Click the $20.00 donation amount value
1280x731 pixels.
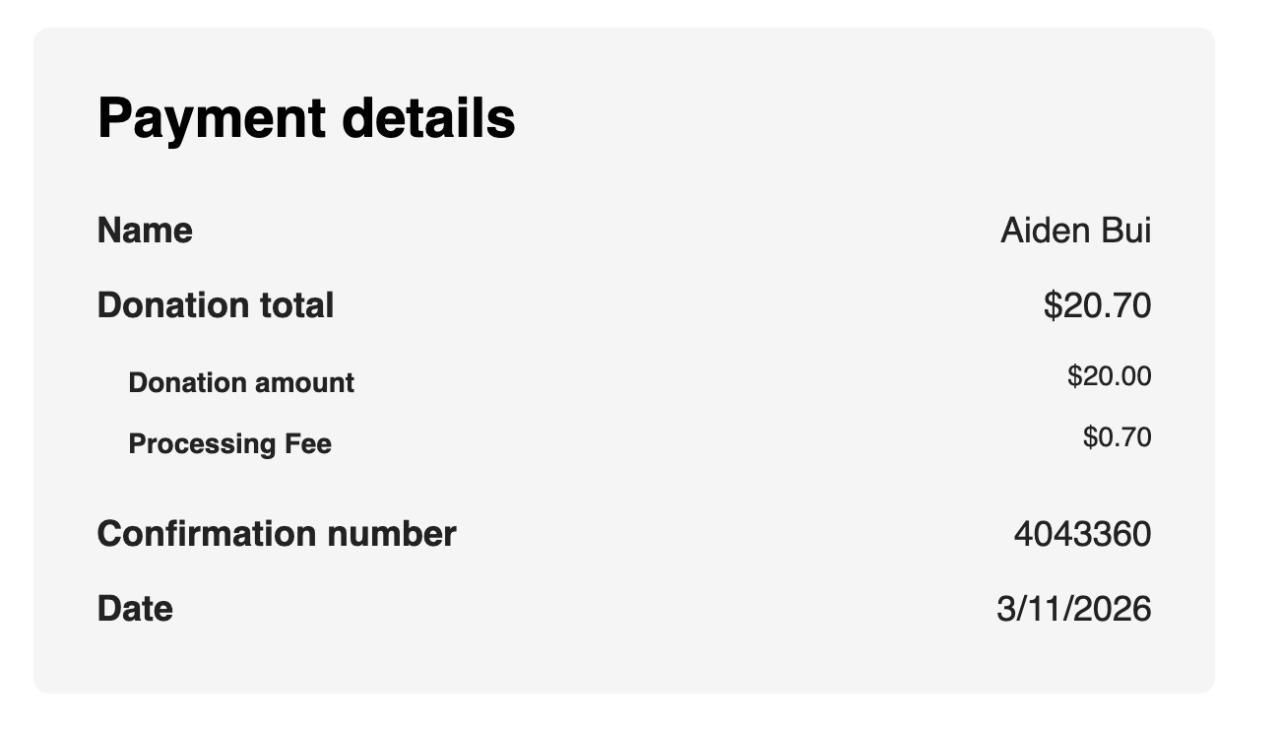point(1109,377)
